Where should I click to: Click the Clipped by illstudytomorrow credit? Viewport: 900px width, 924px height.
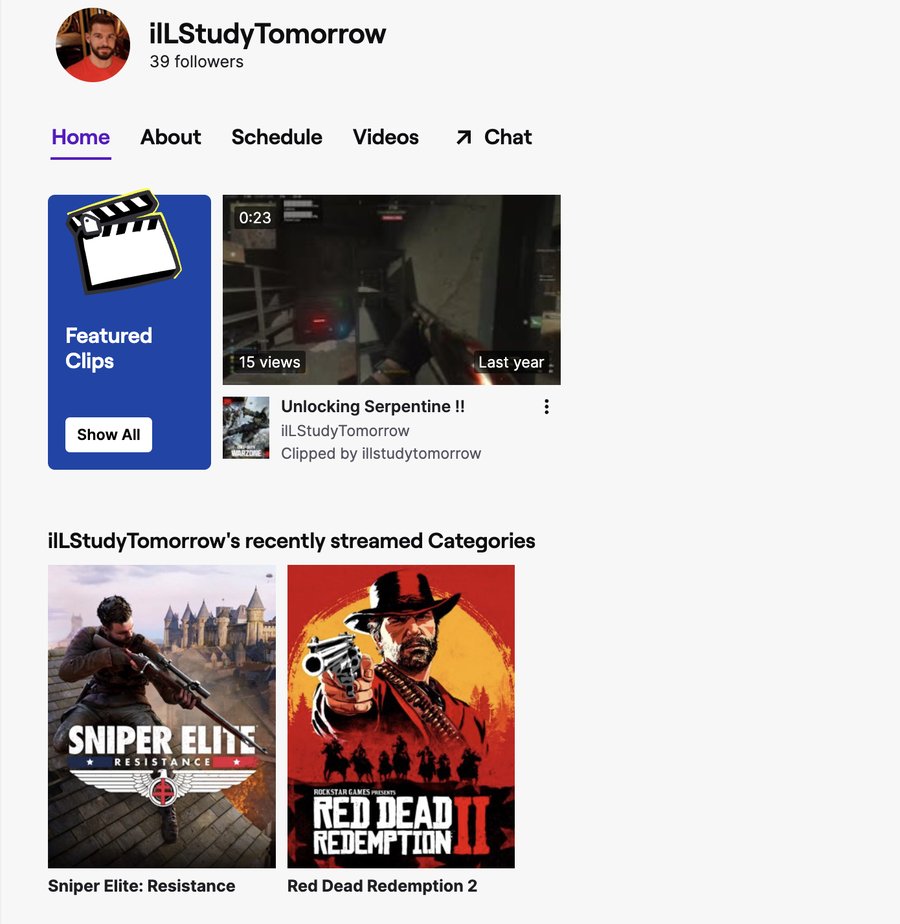(380, 453)
